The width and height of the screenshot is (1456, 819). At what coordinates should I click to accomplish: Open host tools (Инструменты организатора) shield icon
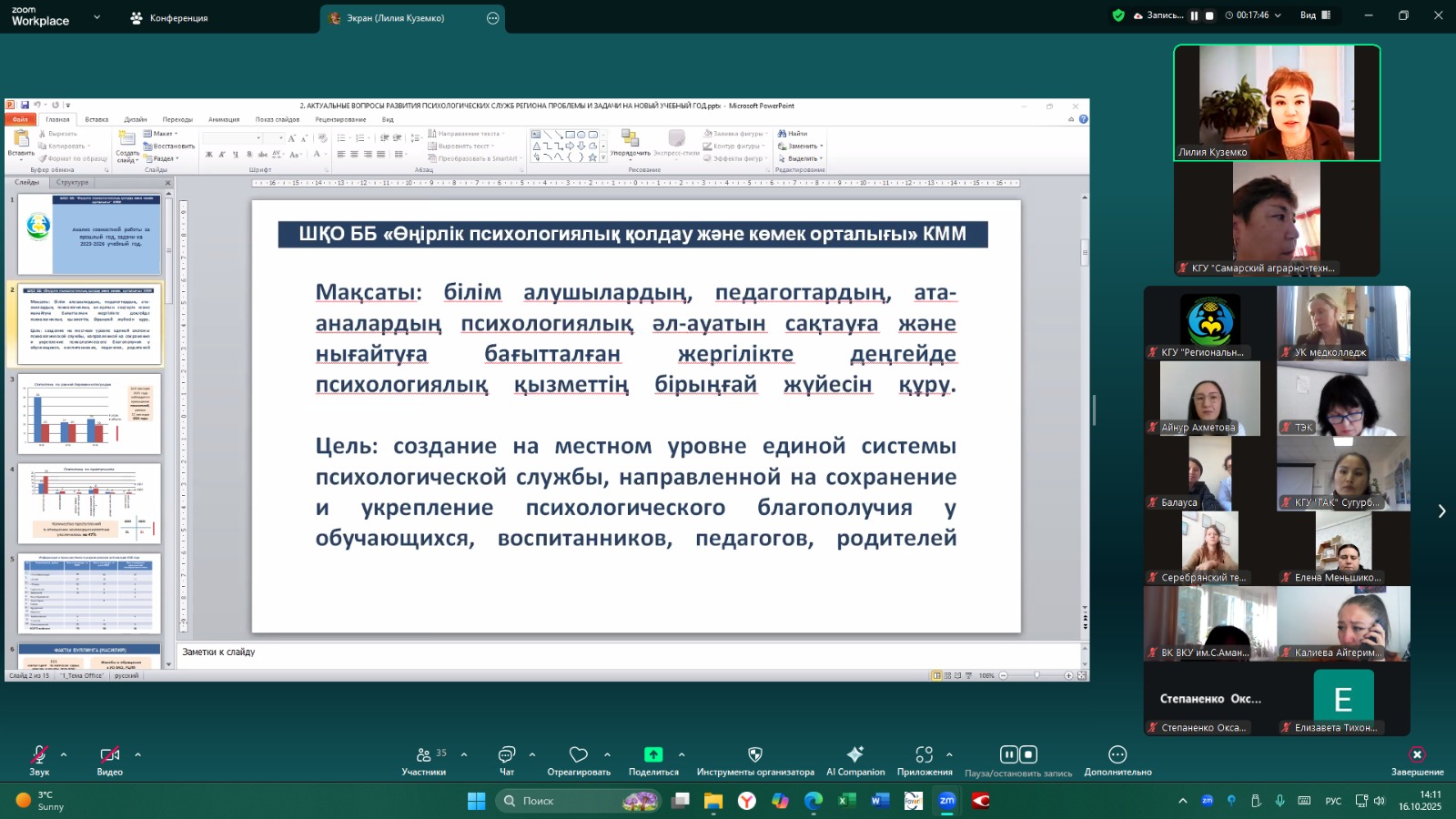point(754,755)
